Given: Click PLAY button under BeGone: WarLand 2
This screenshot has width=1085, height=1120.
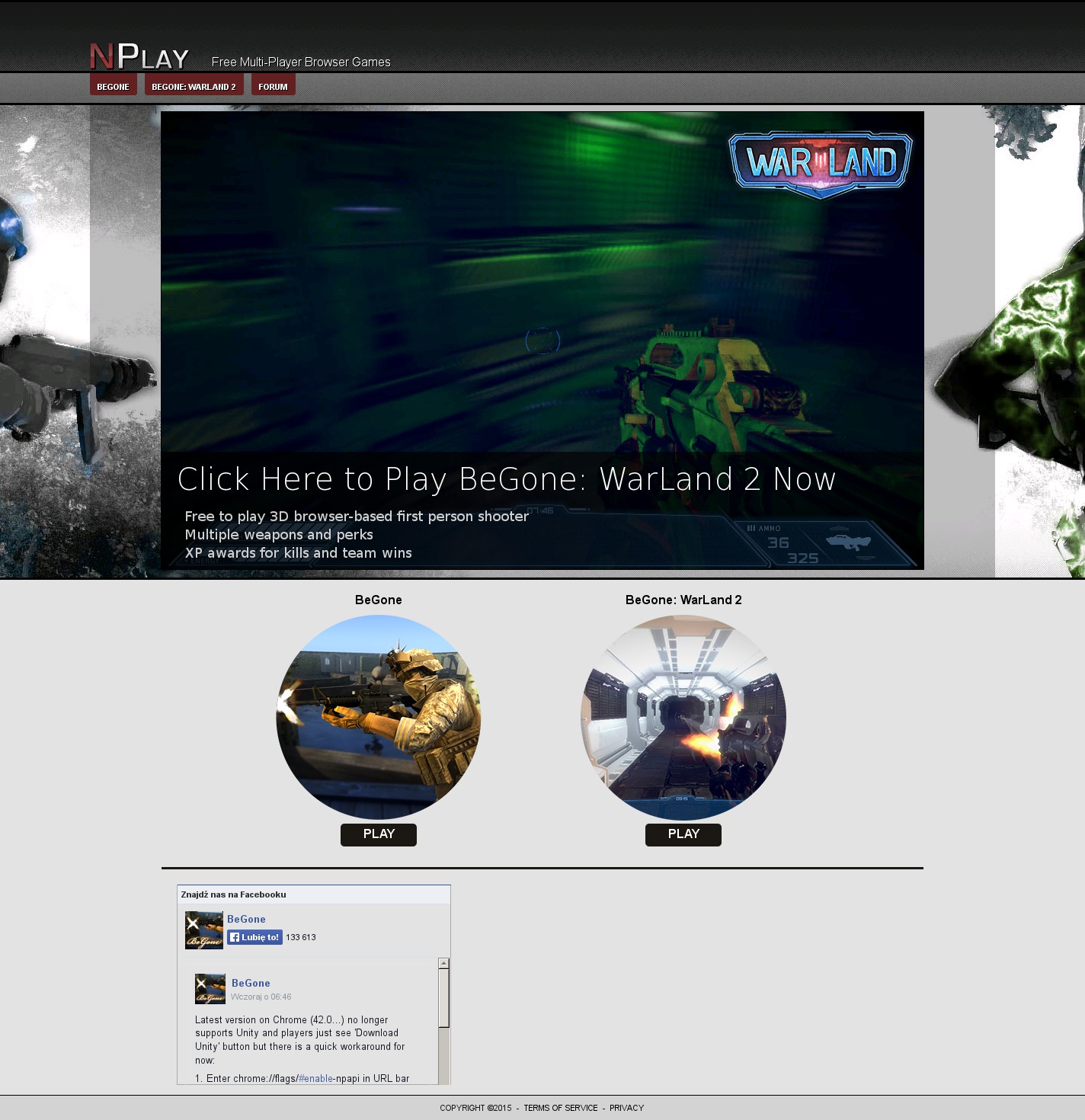Looking at the screenshot, I should tap(683, 834).
